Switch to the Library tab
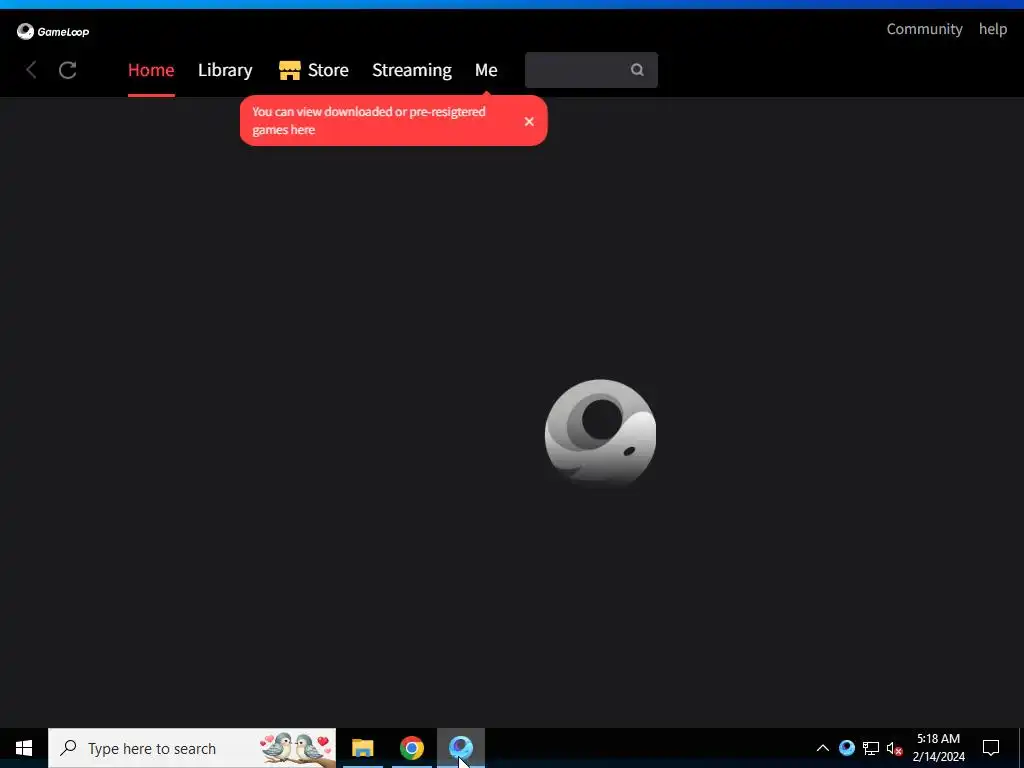Image resolution: width=1024 pixels, height=768 pixels. click(x=225, y=70)
